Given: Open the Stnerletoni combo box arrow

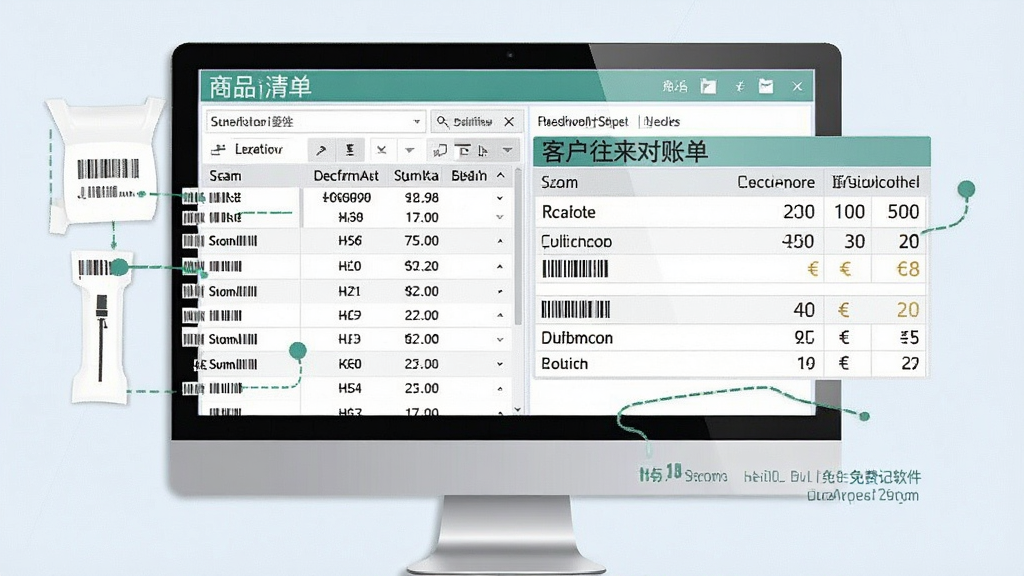Looking at the screenshot, I should tap(417, 121).
